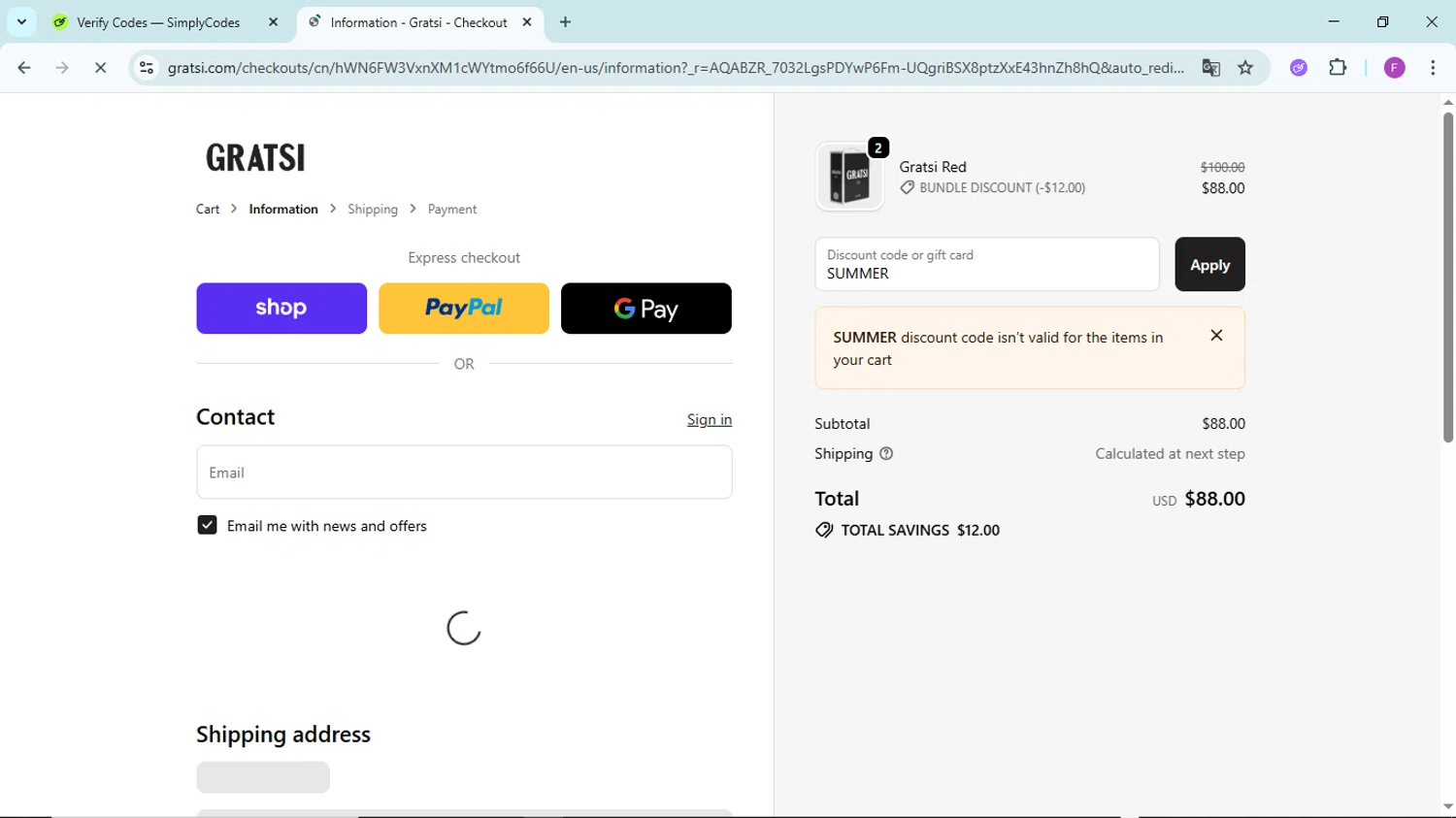Click the vertical scrollbar thumb
The image size is (1456, 818).
tap(1447, 278)
